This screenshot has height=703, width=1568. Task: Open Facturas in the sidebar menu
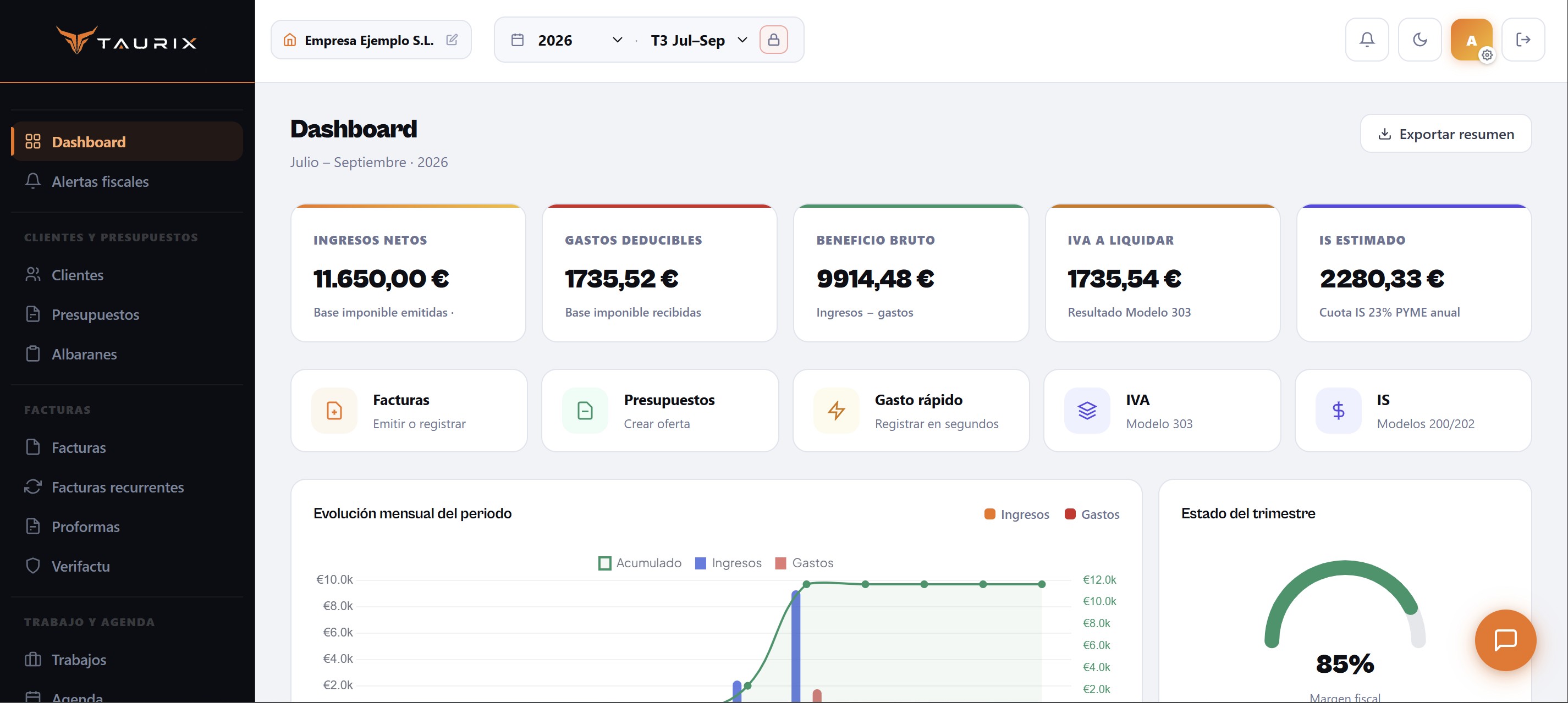pyautogui.click(x=127, y=447)
